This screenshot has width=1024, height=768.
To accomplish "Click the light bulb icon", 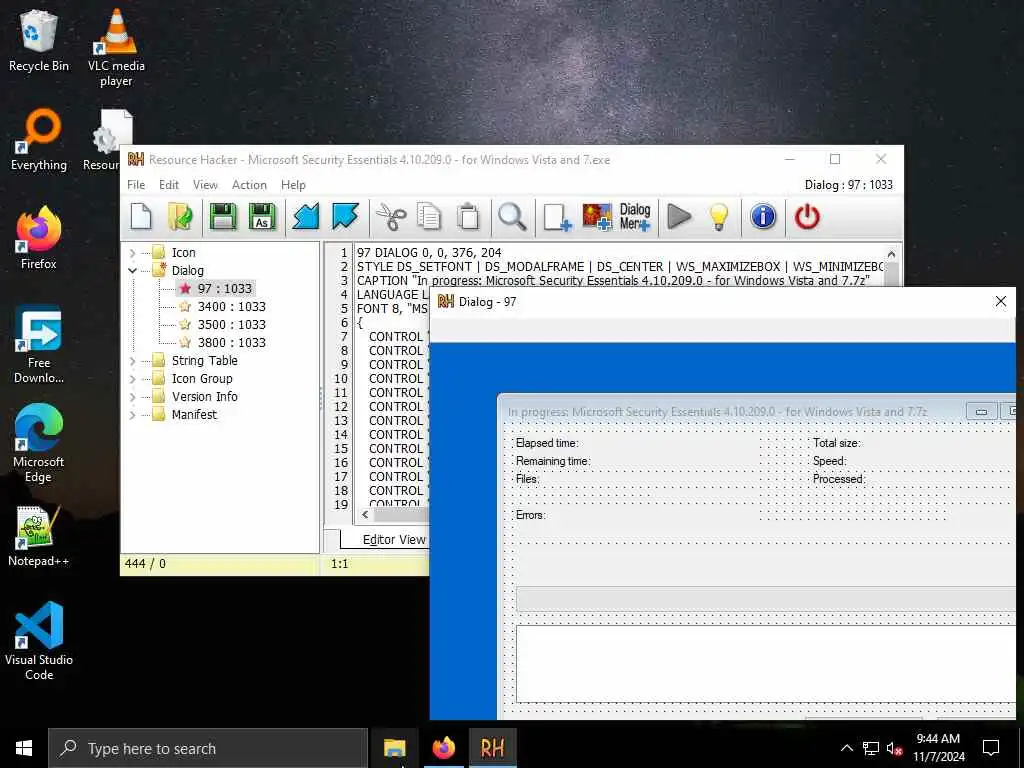I will point(718,217).
